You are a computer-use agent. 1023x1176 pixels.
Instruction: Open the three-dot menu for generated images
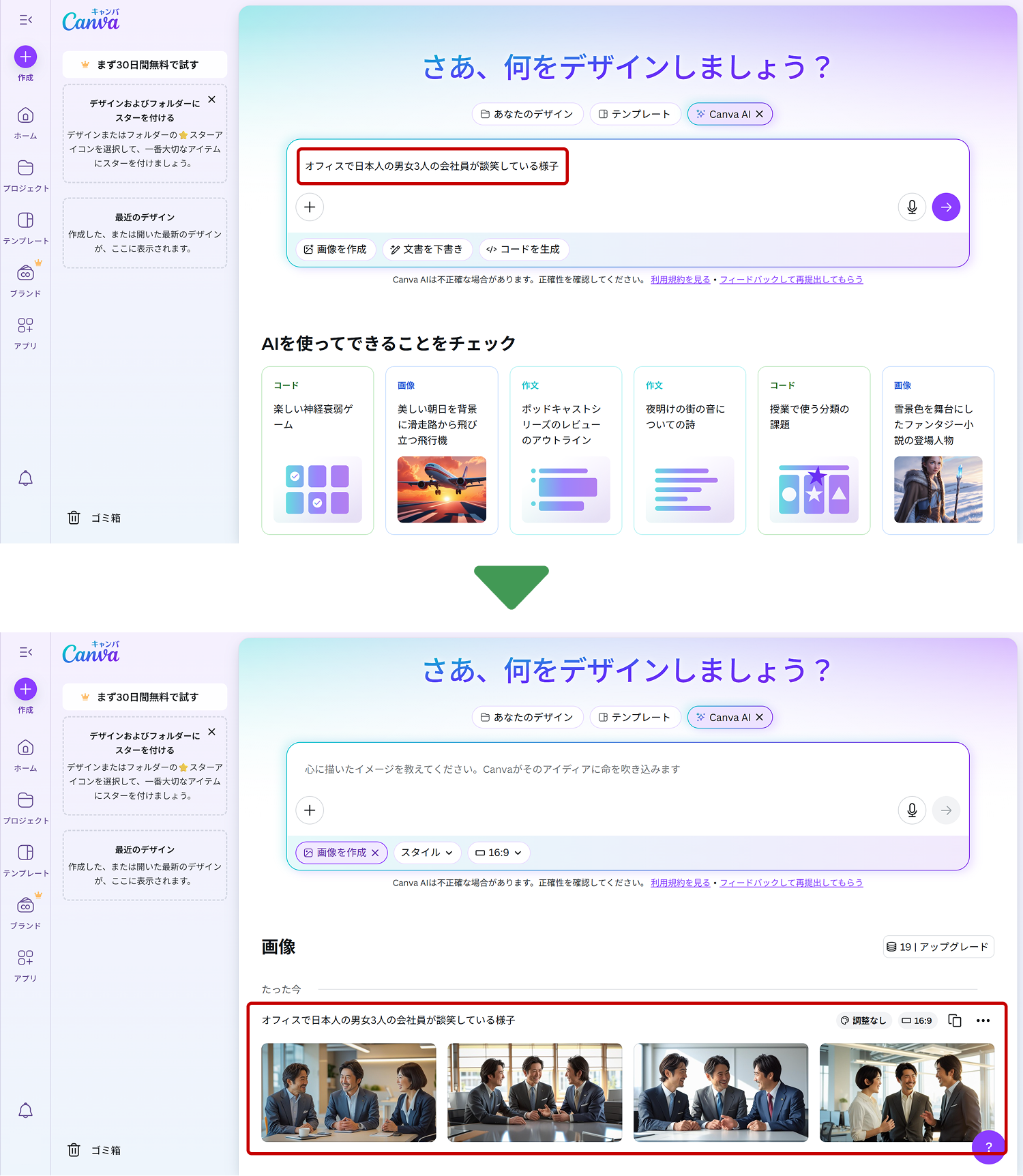point(983,1020)
